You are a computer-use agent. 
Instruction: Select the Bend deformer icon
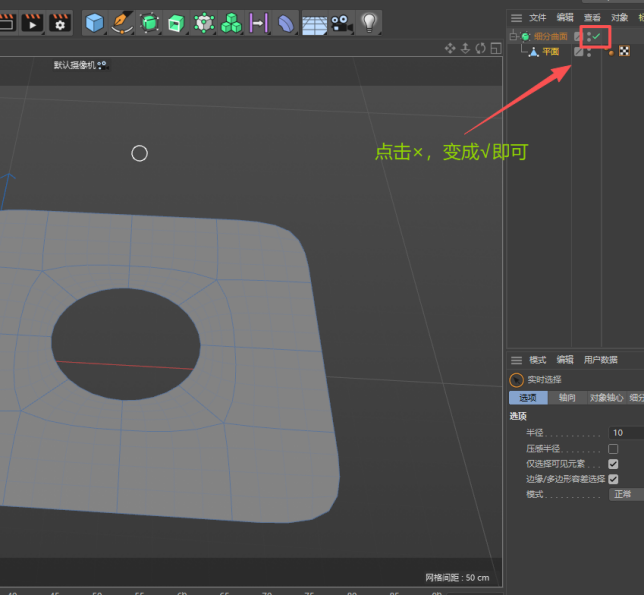(x=286, y=23)
